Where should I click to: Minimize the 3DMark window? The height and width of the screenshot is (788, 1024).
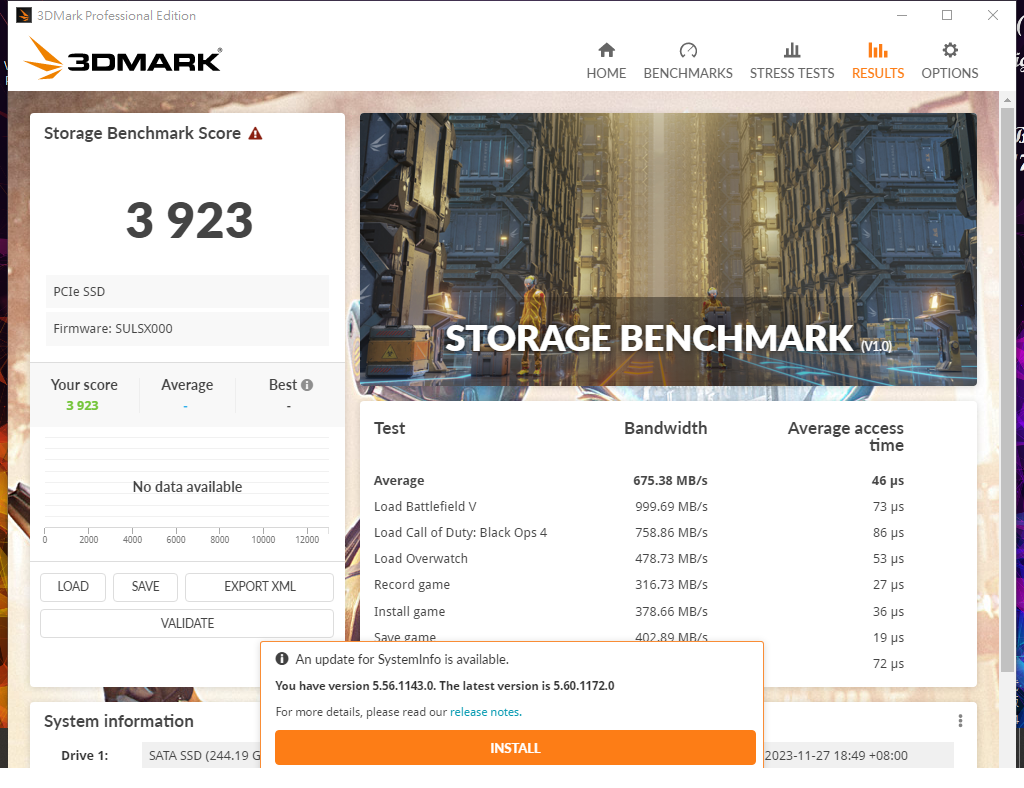[x=902, y=15]
